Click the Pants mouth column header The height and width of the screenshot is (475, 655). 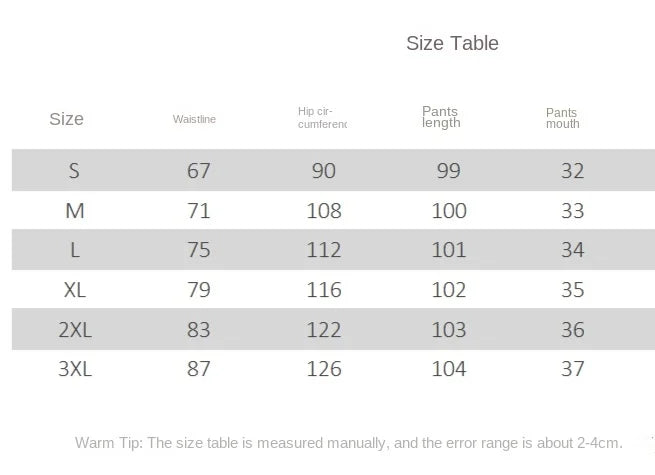[x=562, y=118]
